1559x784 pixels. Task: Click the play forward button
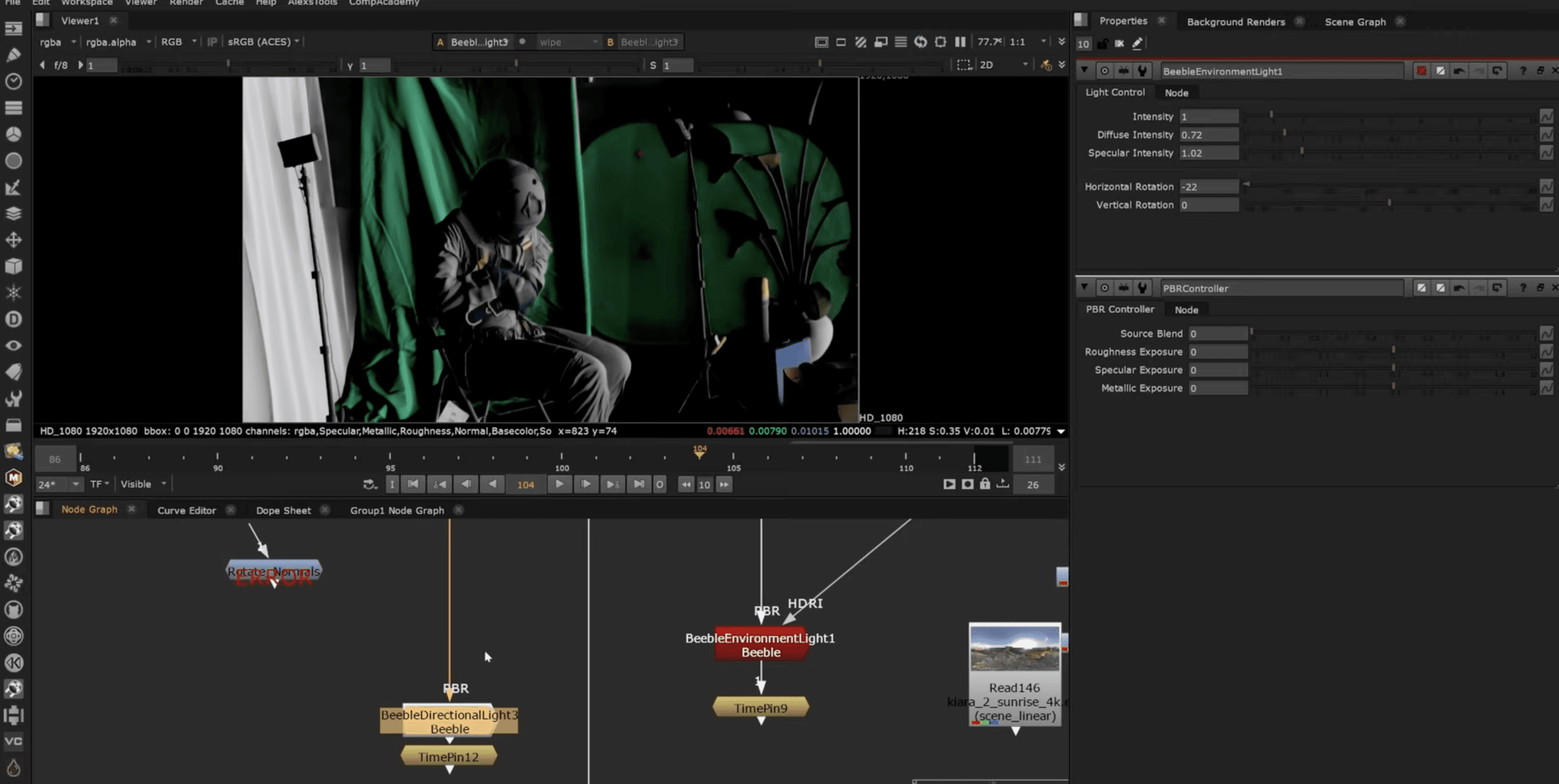(x=559, y=484)
